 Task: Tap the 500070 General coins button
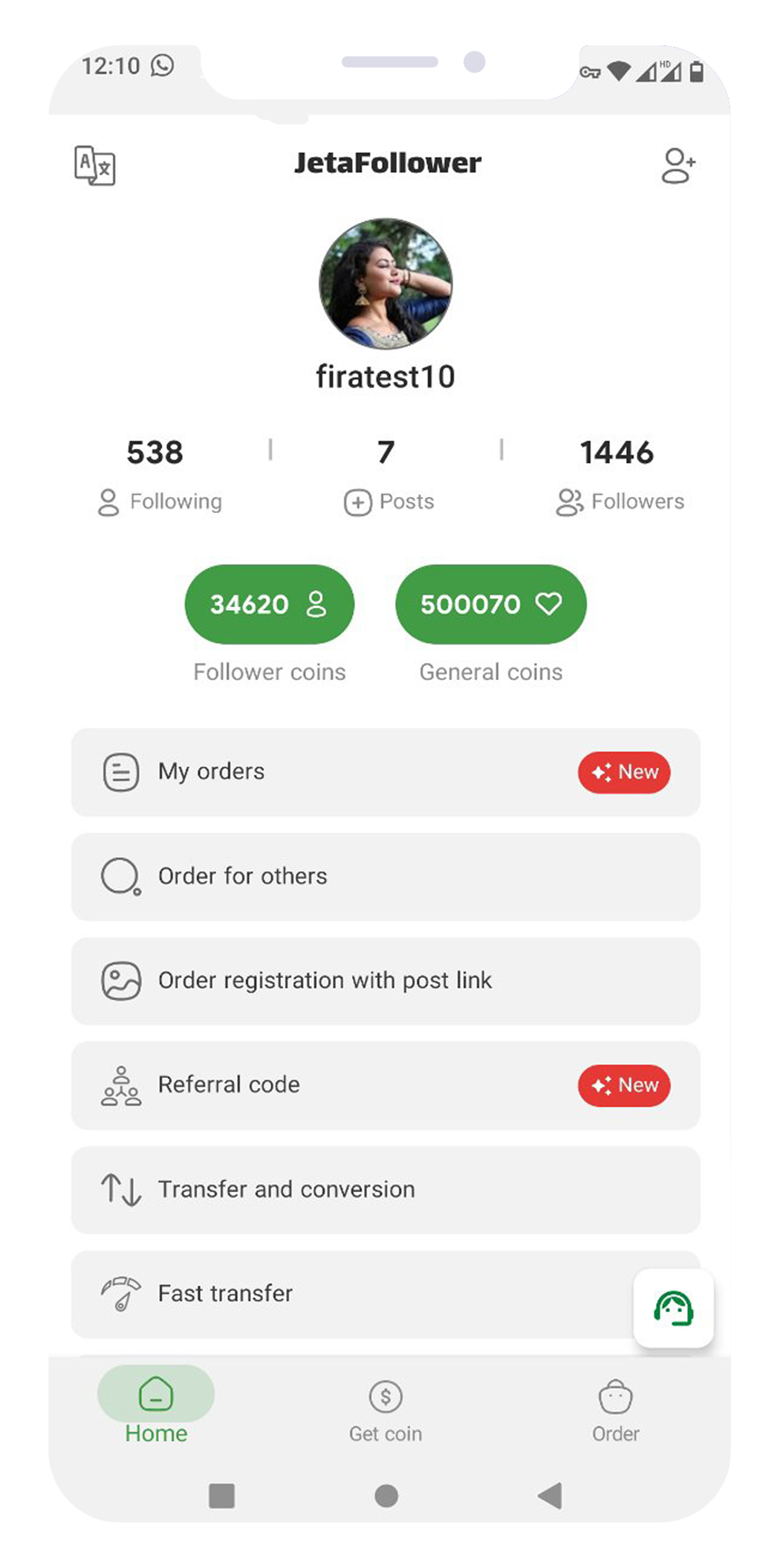coord(491,604)
